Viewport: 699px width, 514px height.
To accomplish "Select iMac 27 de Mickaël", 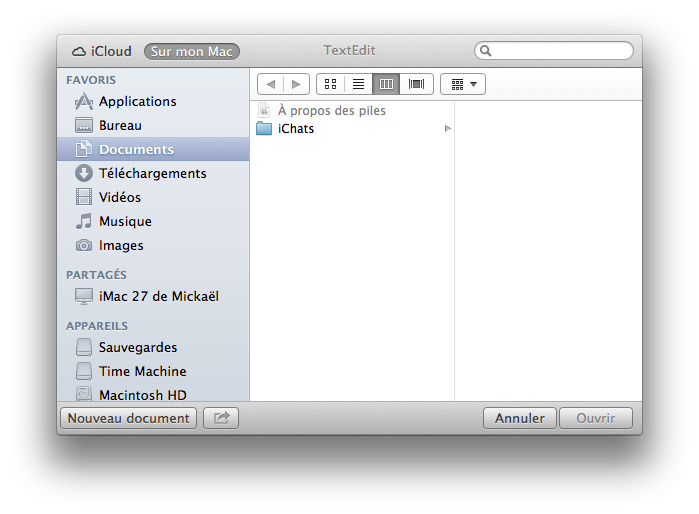I will (x=158, y=296).
